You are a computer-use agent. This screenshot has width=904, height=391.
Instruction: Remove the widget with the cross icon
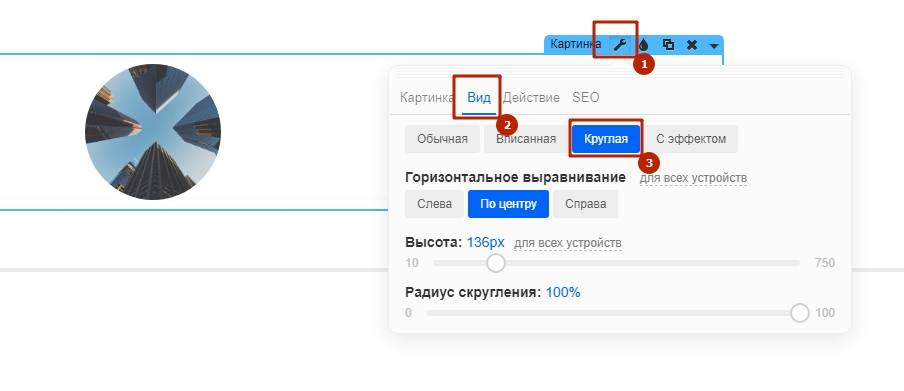point(692,44)
